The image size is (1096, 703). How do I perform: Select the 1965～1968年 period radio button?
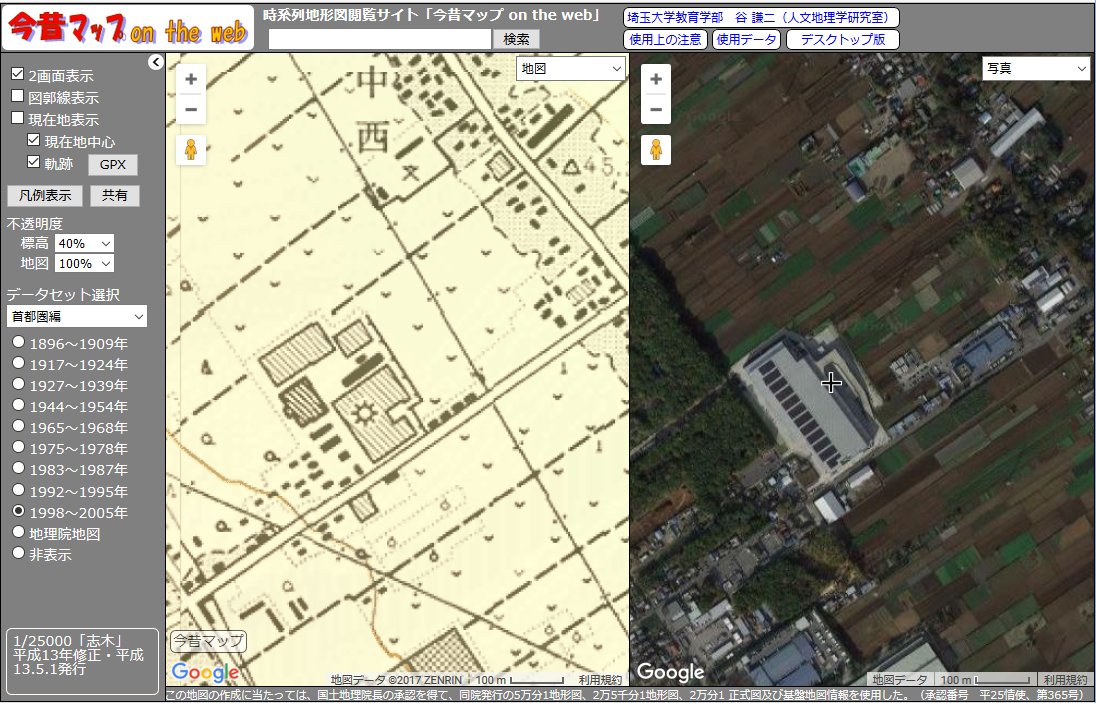click(18, 426)
